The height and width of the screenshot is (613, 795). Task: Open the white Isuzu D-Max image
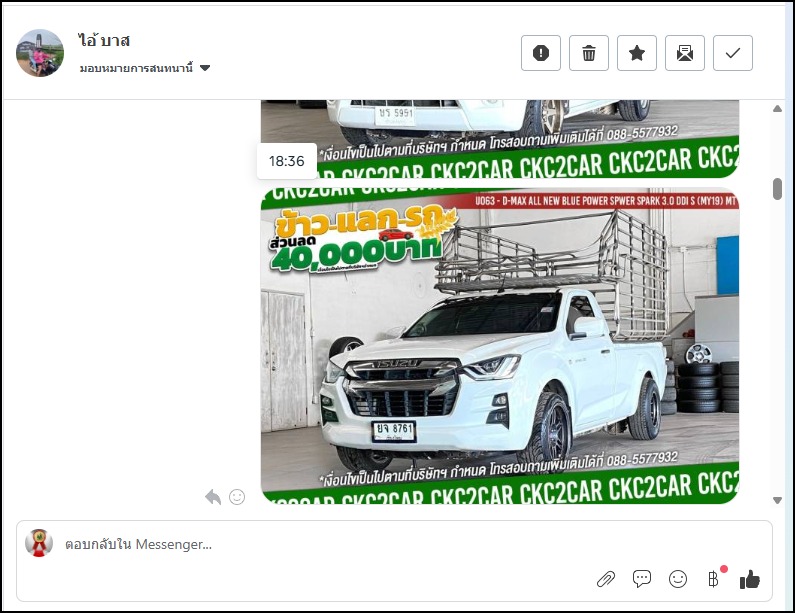[500, 346]
